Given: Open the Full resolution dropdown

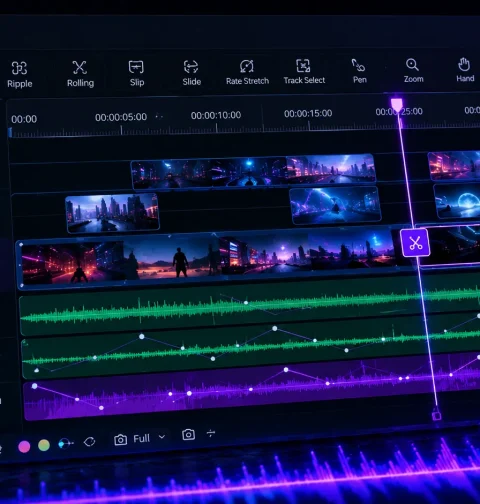Looking at the screenshot, I should click(x=149, y=438).
